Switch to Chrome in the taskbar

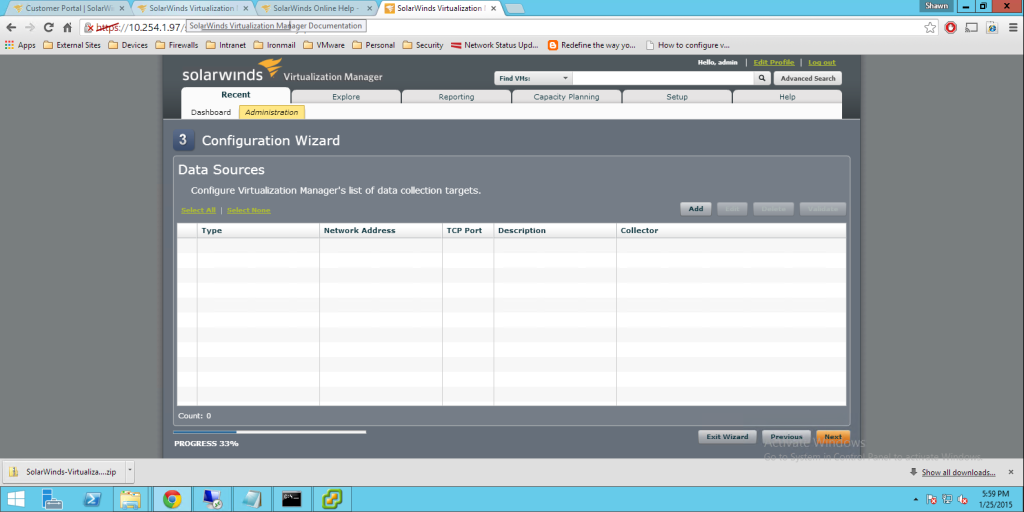172,500
